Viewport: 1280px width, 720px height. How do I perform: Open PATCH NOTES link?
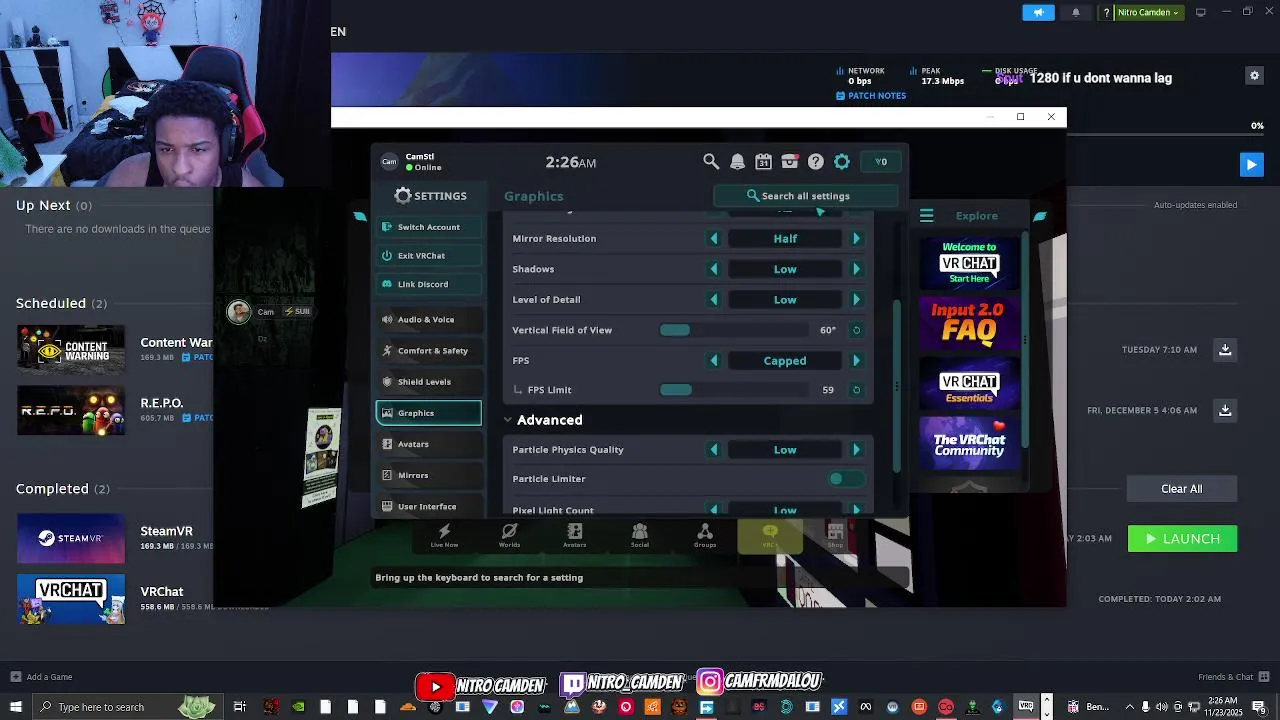(x=870, y=96)
